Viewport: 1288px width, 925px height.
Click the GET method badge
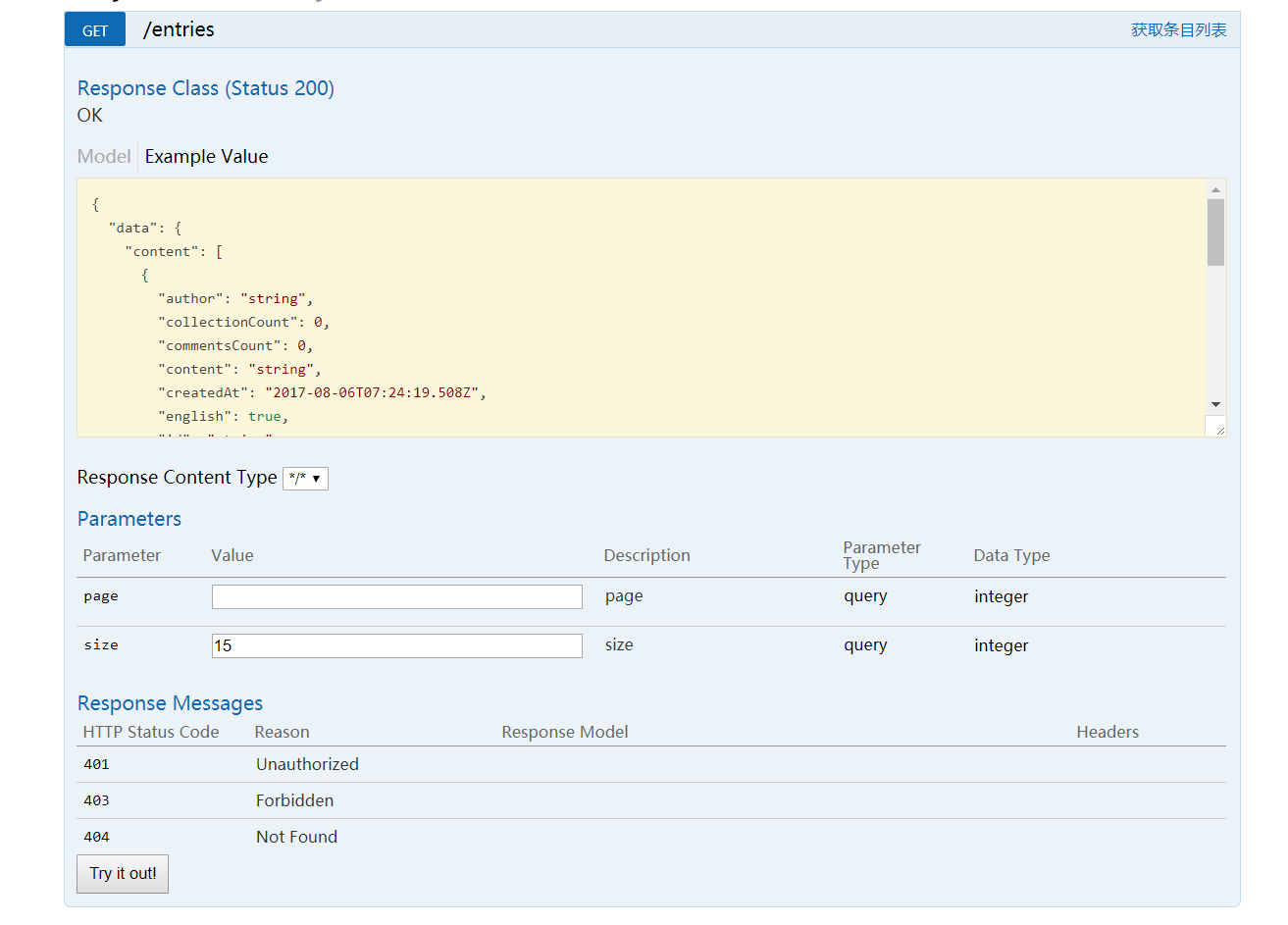tap(95, 30)
